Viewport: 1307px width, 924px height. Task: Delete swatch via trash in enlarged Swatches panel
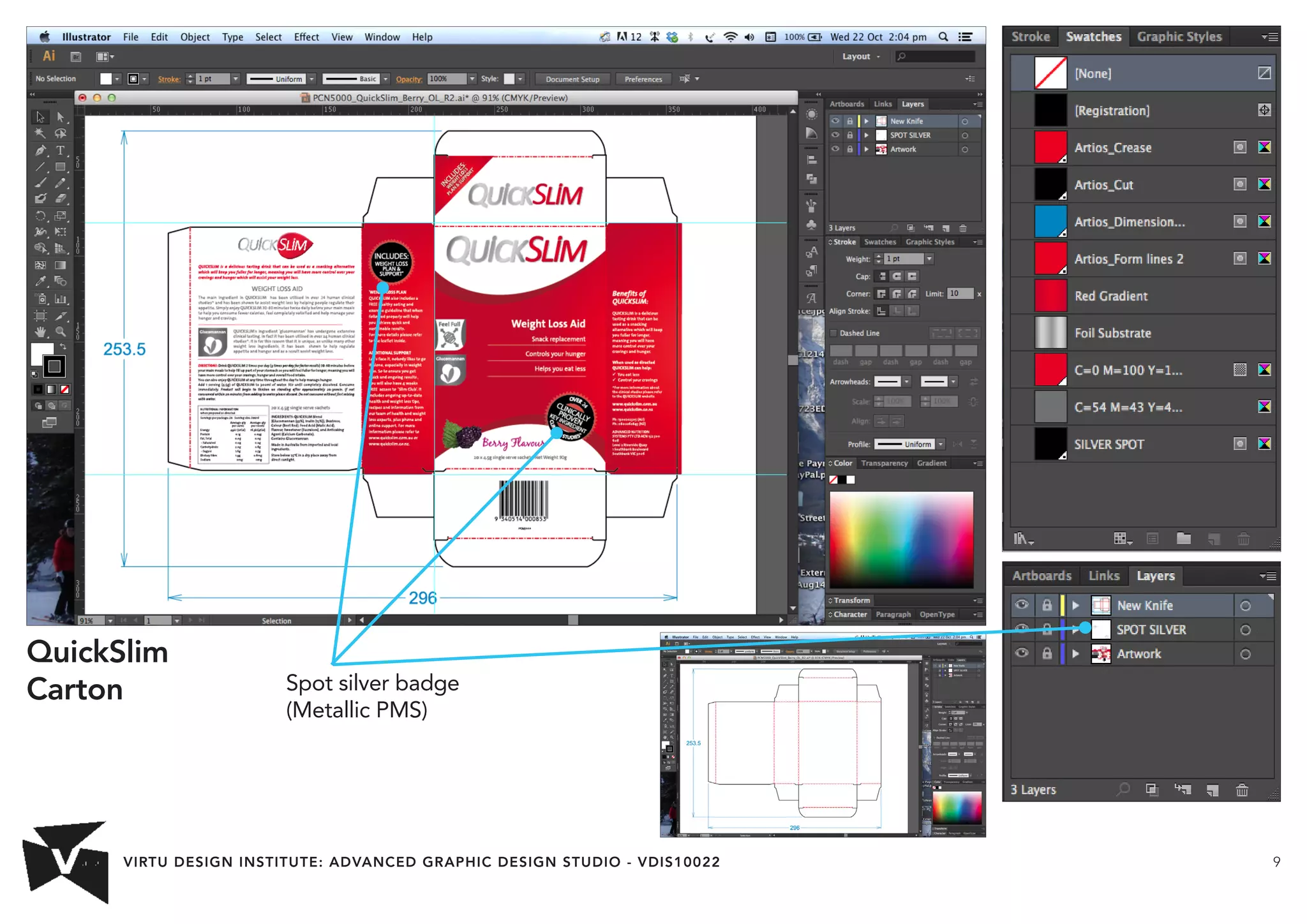coord(1243,539)
